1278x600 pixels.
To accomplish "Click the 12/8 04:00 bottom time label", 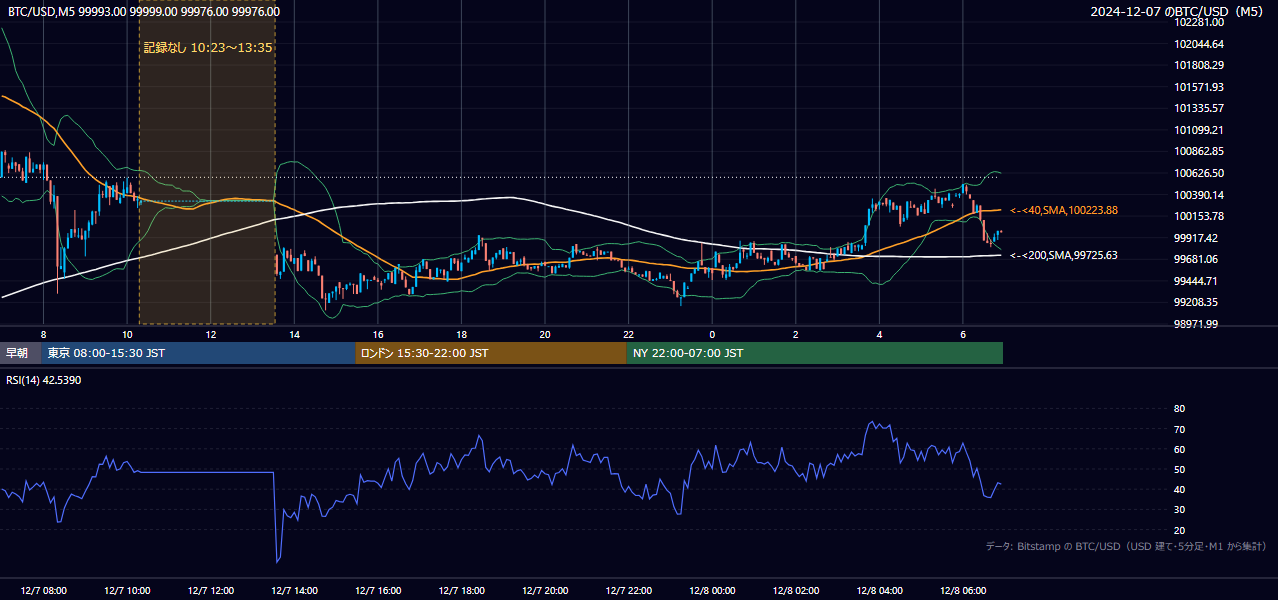I will coord(879,590).
